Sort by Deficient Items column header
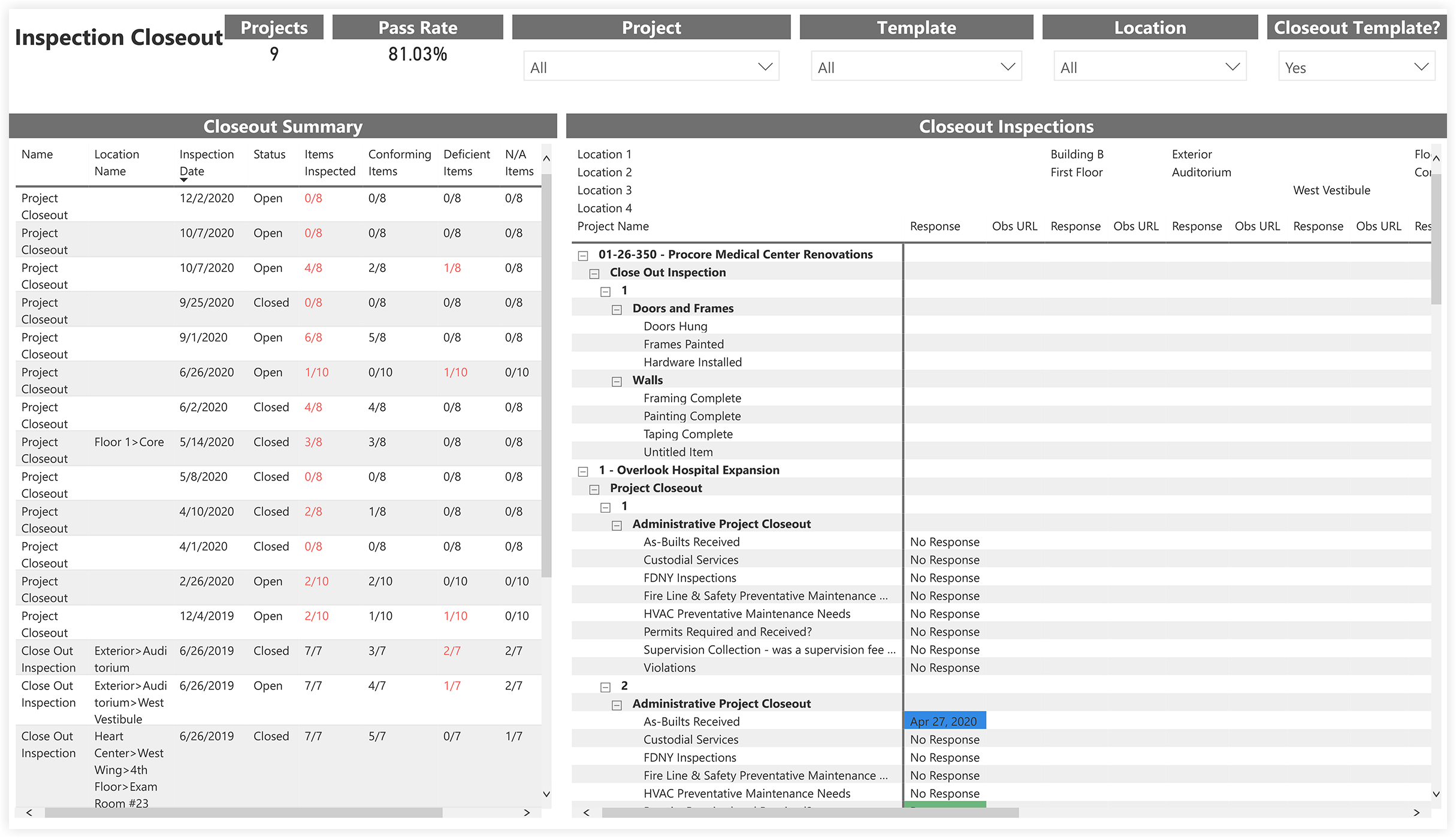This screenshot has height=838, width=1456. pyautogui.click(x=466, y=162)
